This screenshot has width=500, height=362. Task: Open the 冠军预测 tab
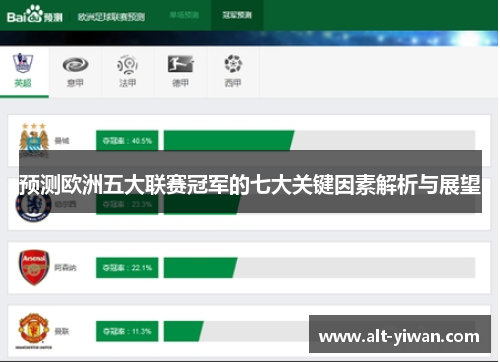pyautogui.click(x=237, y=15)
